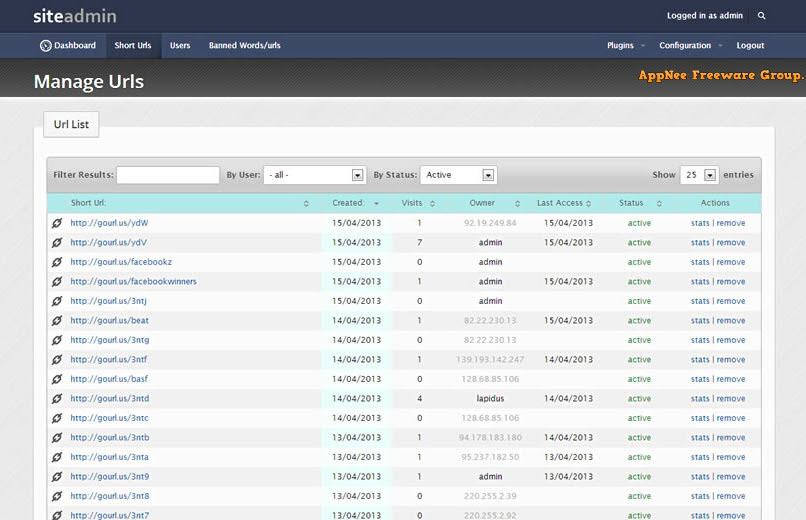Click link icon beside gourl.us/facebookwinners

pos(57,282)
